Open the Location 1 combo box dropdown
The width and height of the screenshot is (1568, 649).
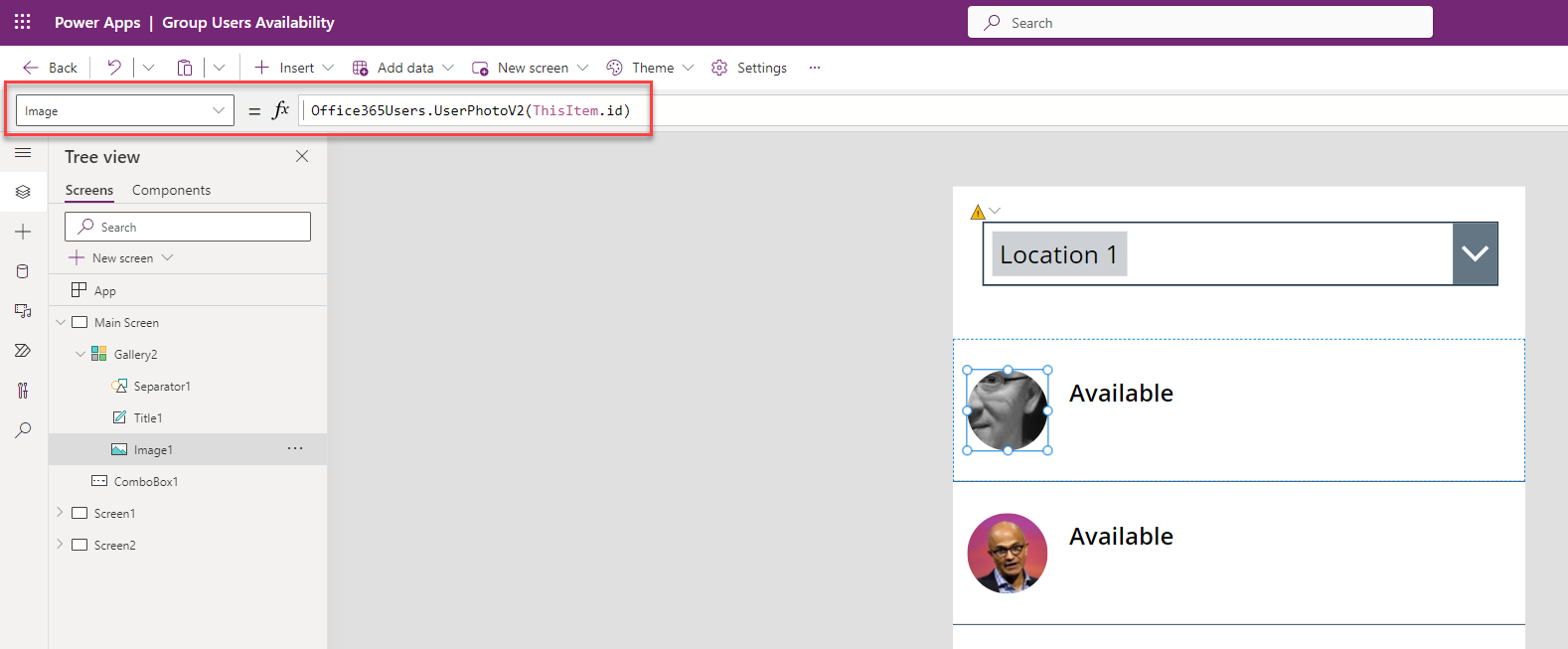[1475, 254]
